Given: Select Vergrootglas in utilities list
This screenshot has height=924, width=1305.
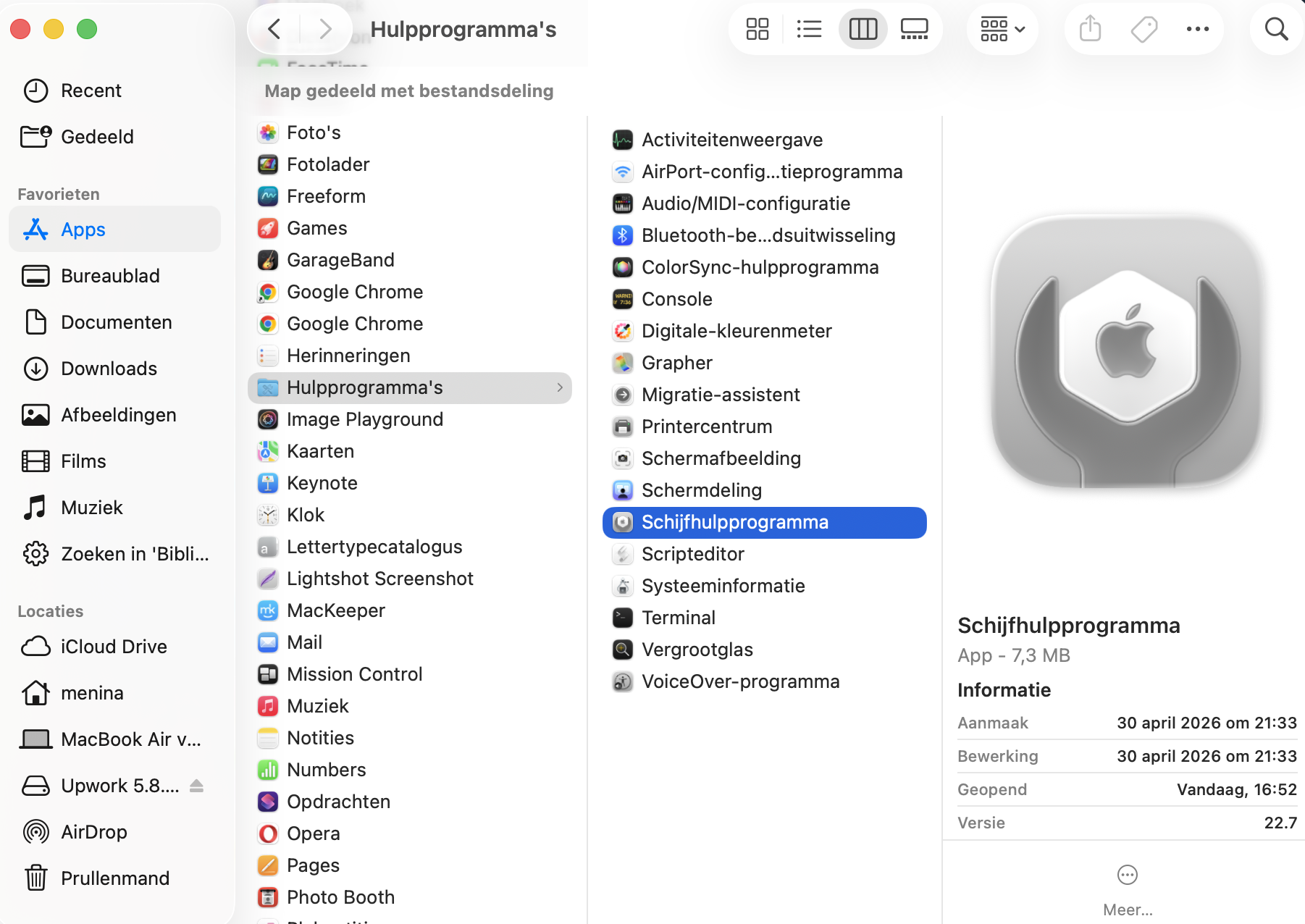Looking at the screenshot, I should (765, 650).
